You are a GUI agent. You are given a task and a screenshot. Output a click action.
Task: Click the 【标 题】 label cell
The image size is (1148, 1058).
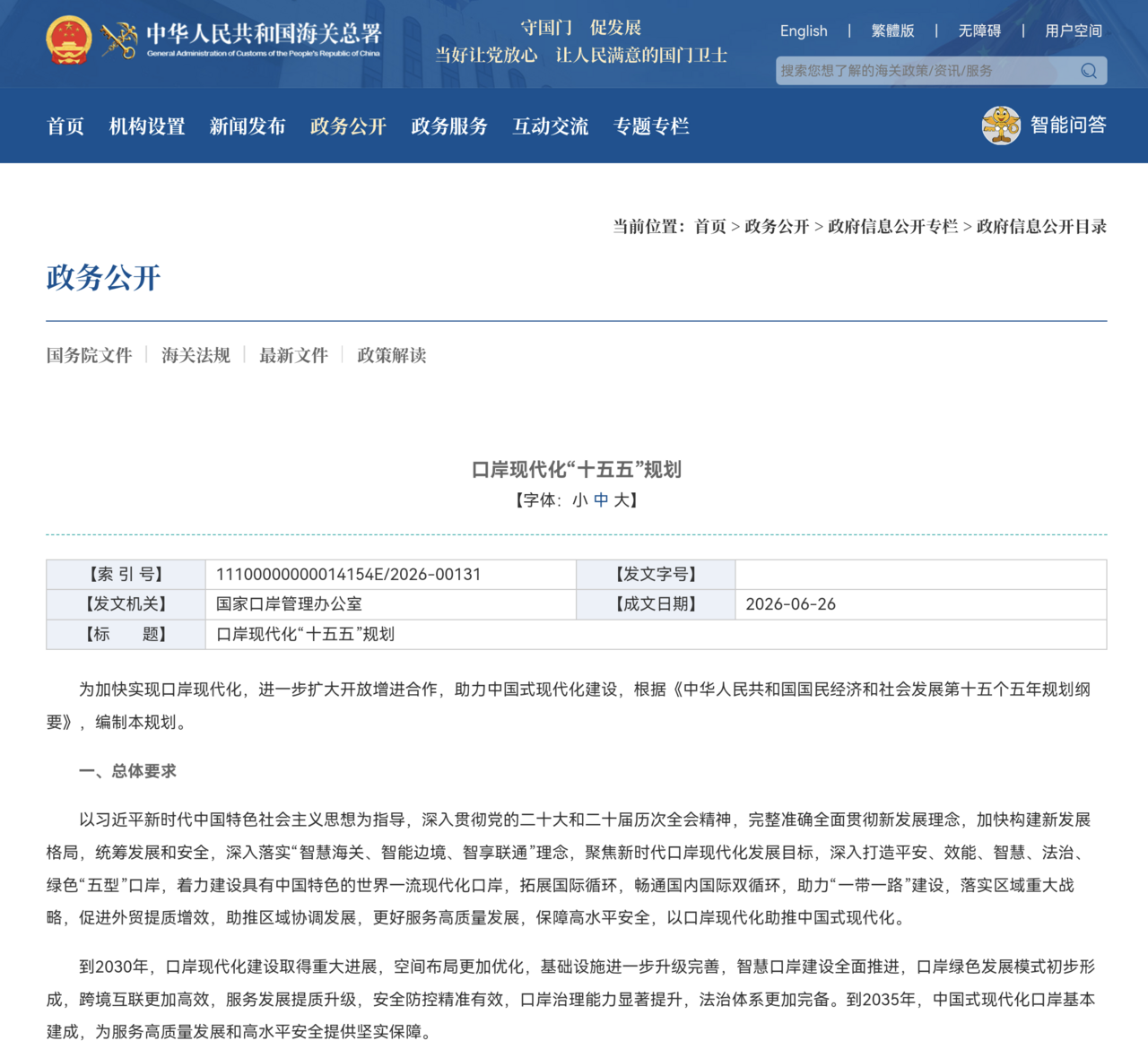[126, 634]
